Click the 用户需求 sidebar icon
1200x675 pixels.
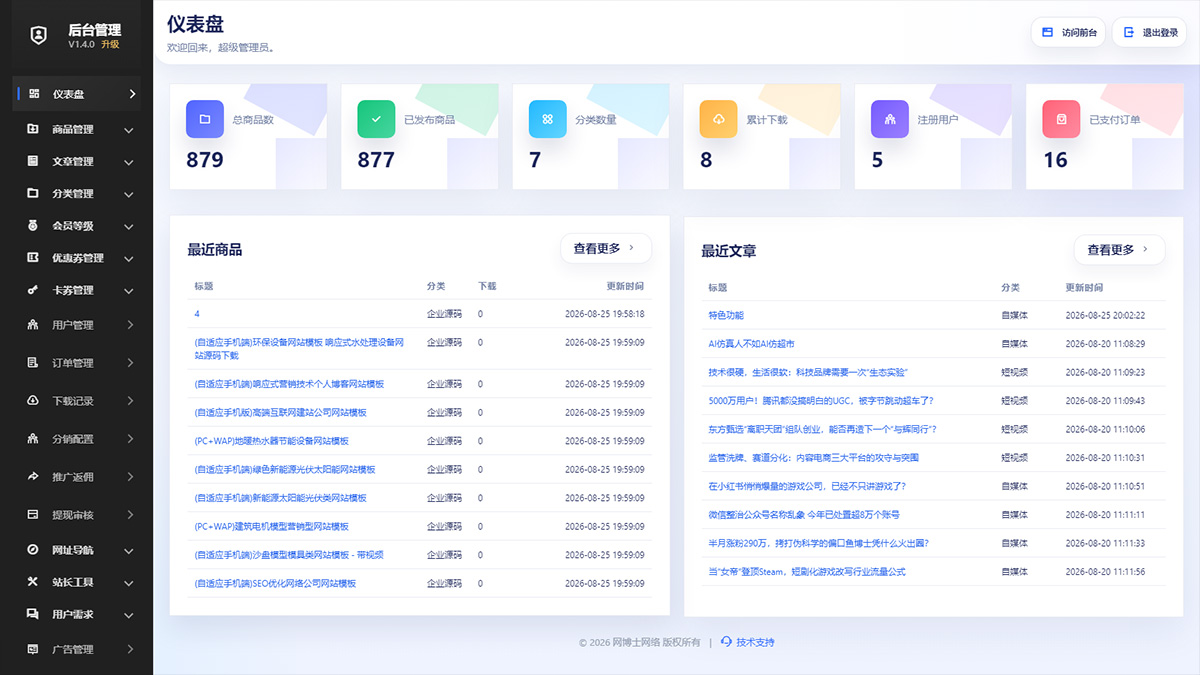(33, 614)
